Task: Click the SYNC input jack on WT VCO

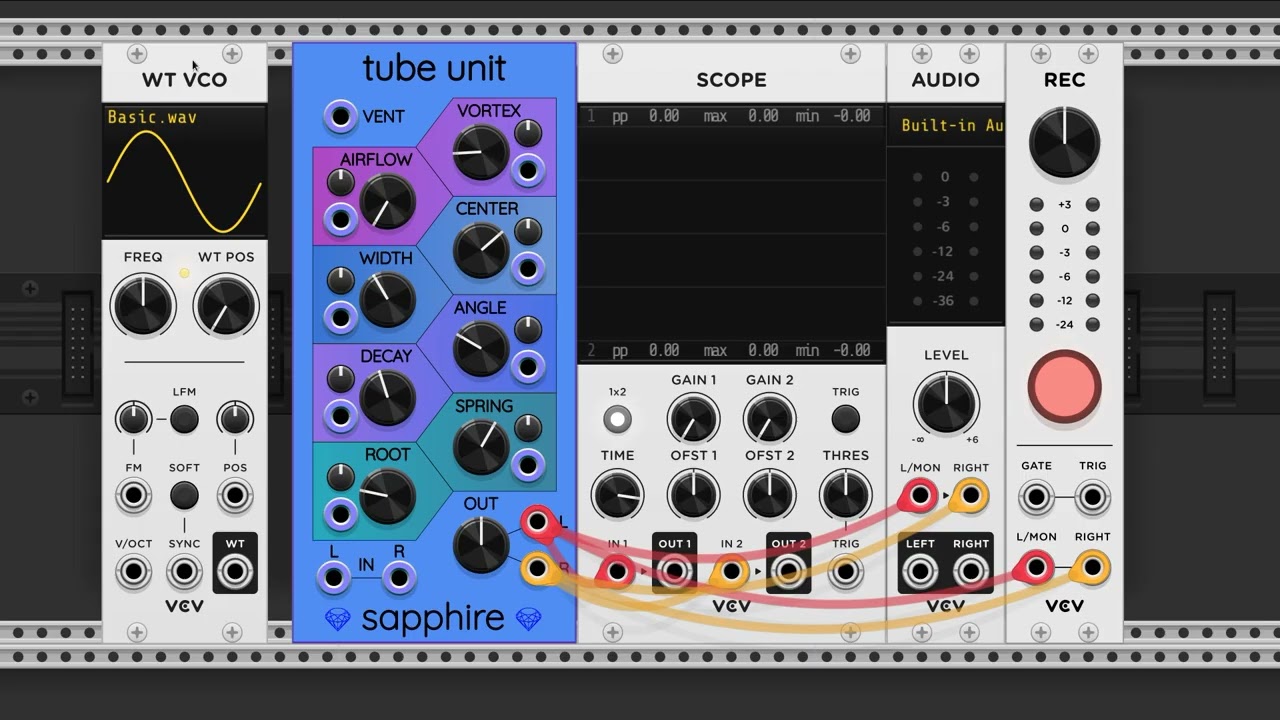Action: pos(184,572)
